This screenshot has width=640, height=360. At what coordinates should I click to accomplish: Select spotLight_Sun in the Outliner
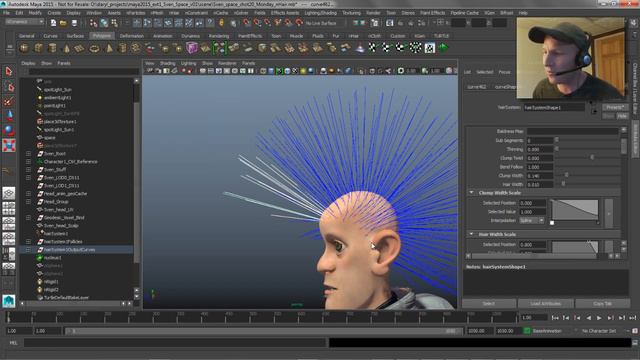57,90
